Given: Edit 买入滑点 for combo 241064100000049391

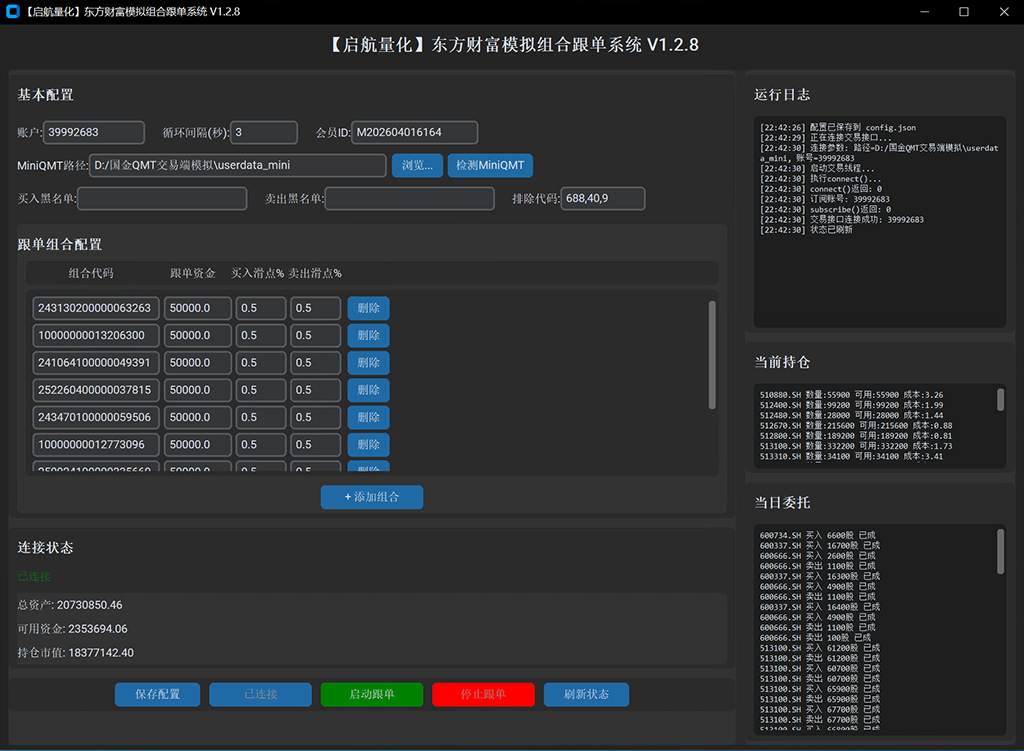Looking at the screenshot, I should (261, 363).
